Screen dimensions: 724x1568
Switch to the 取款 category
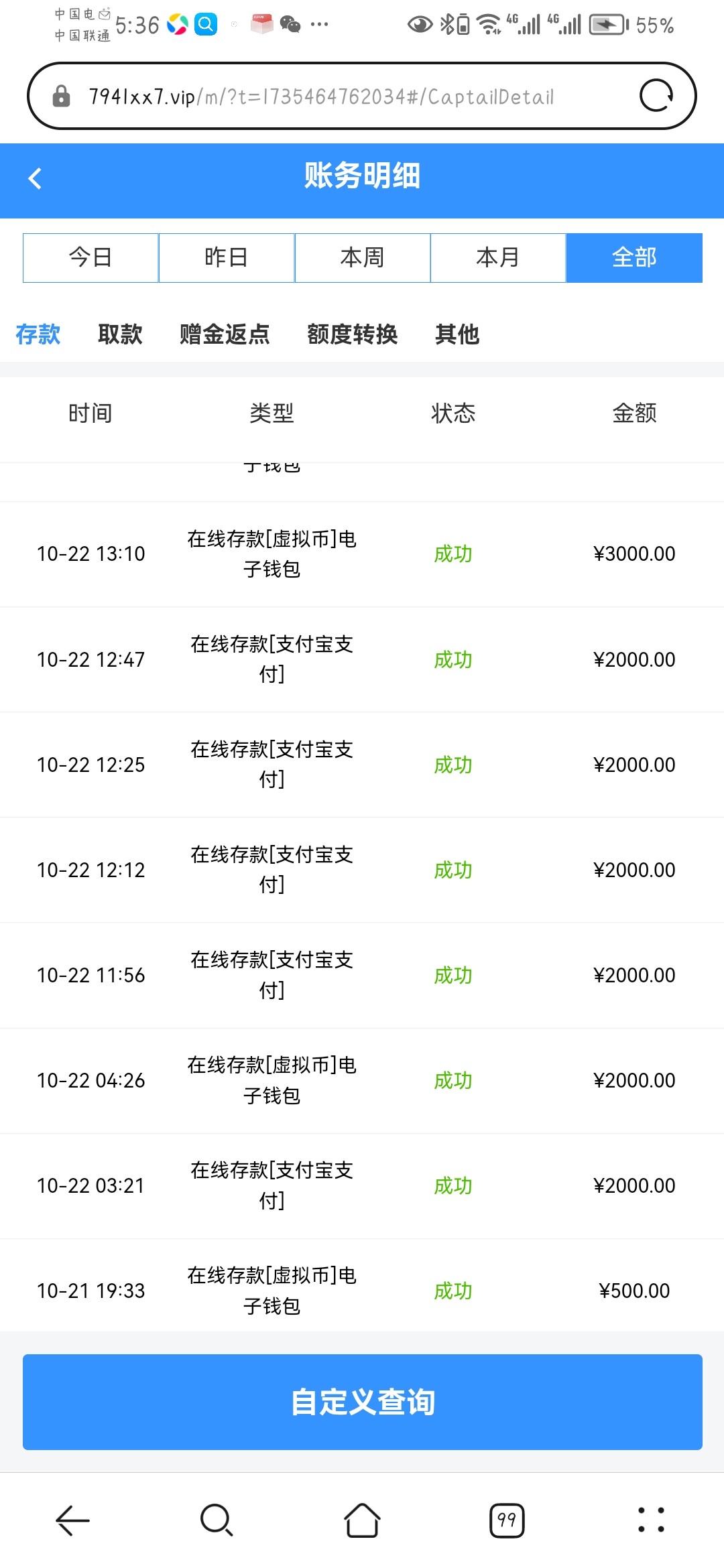(120, 334)
